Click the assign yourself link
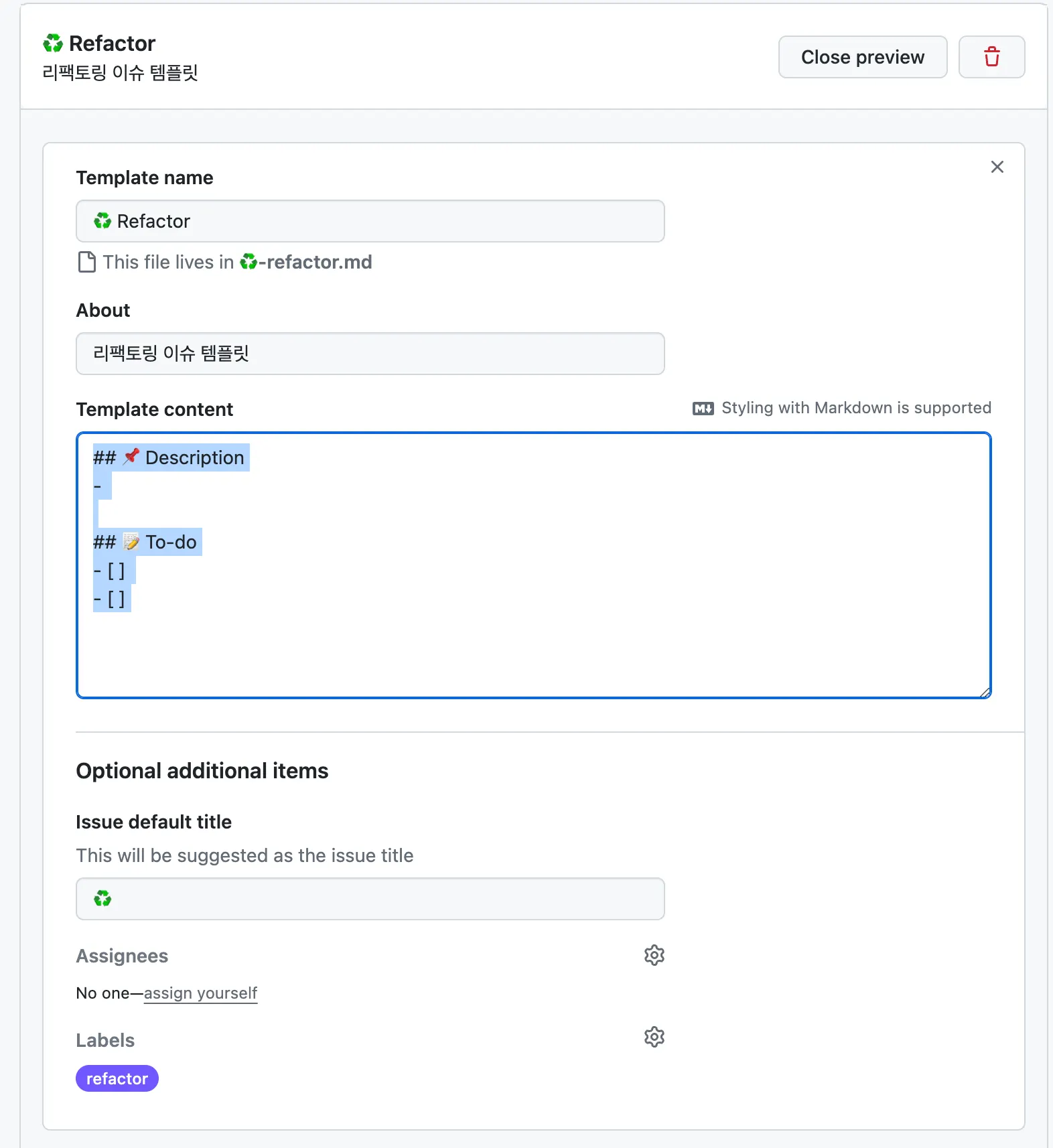The width and height of the screenshot is (1053, 1148). (200, 993)
